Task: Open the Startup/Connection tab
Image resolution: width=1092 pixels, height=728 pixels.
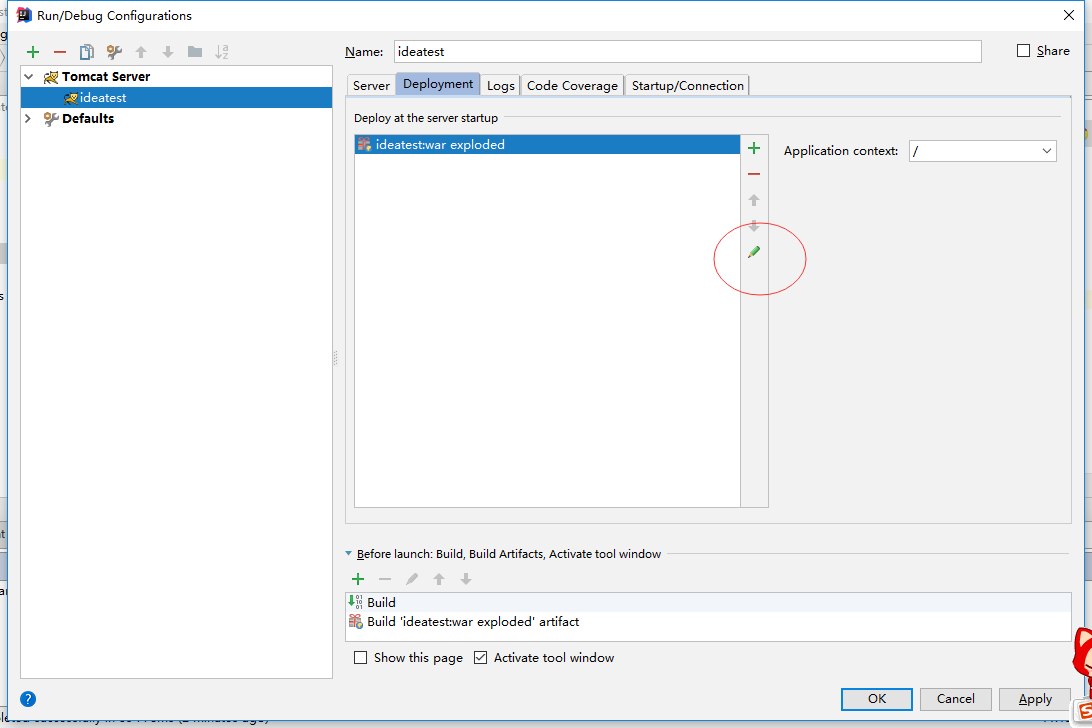Action: point(687,86)
